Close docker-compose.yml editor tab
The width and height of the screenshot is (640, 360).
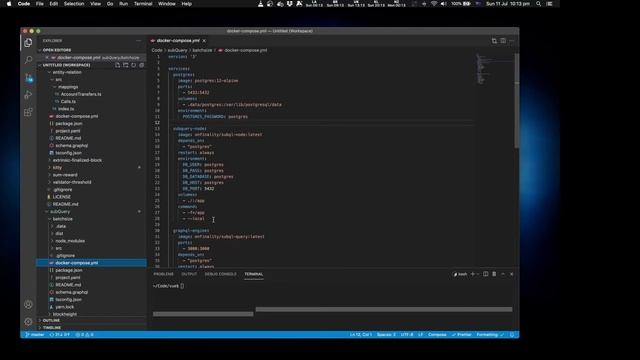pyautogui.click(x=204, y=40)
